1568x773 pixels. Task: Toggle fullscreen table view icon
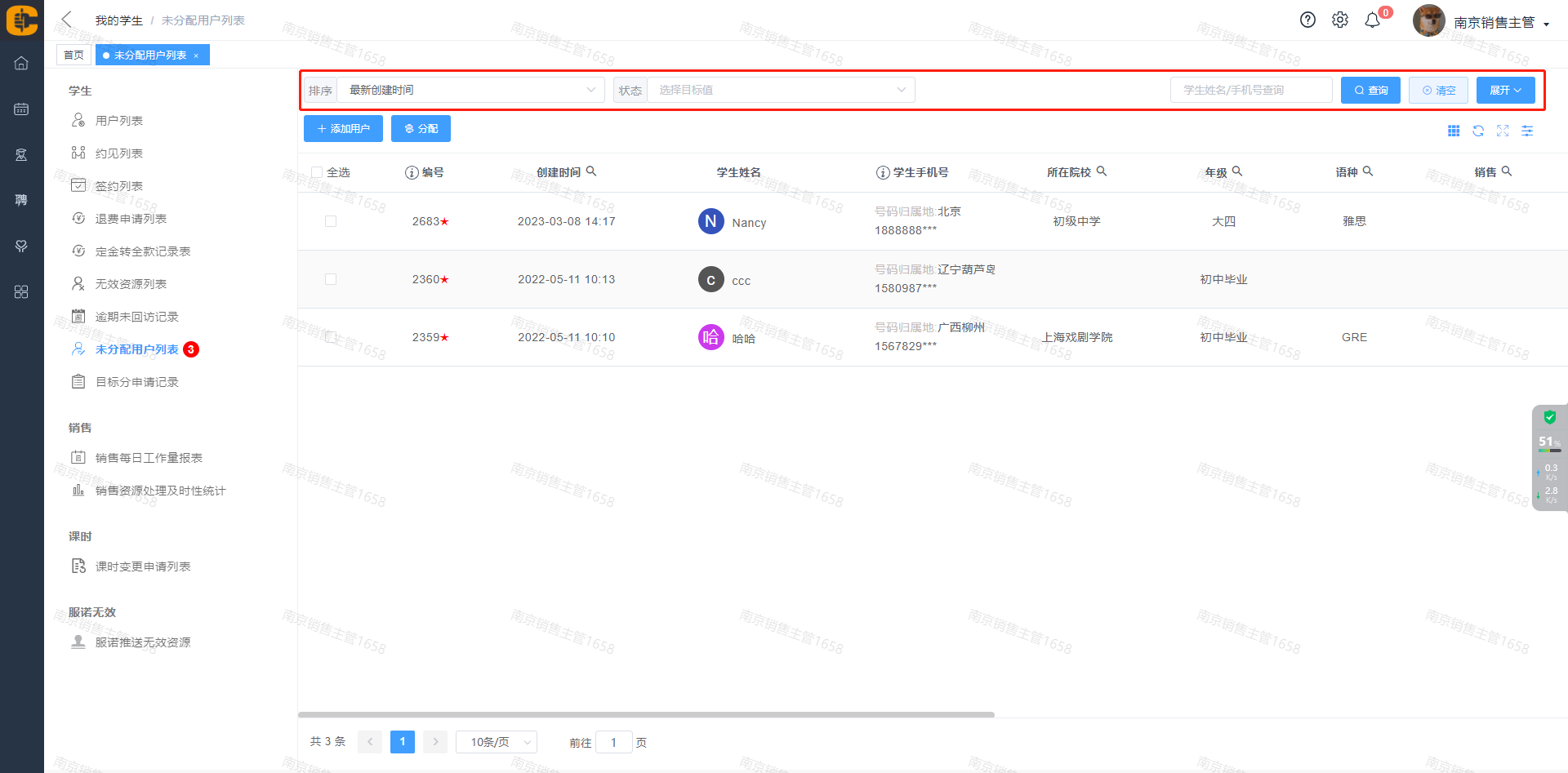[1503, 131]
